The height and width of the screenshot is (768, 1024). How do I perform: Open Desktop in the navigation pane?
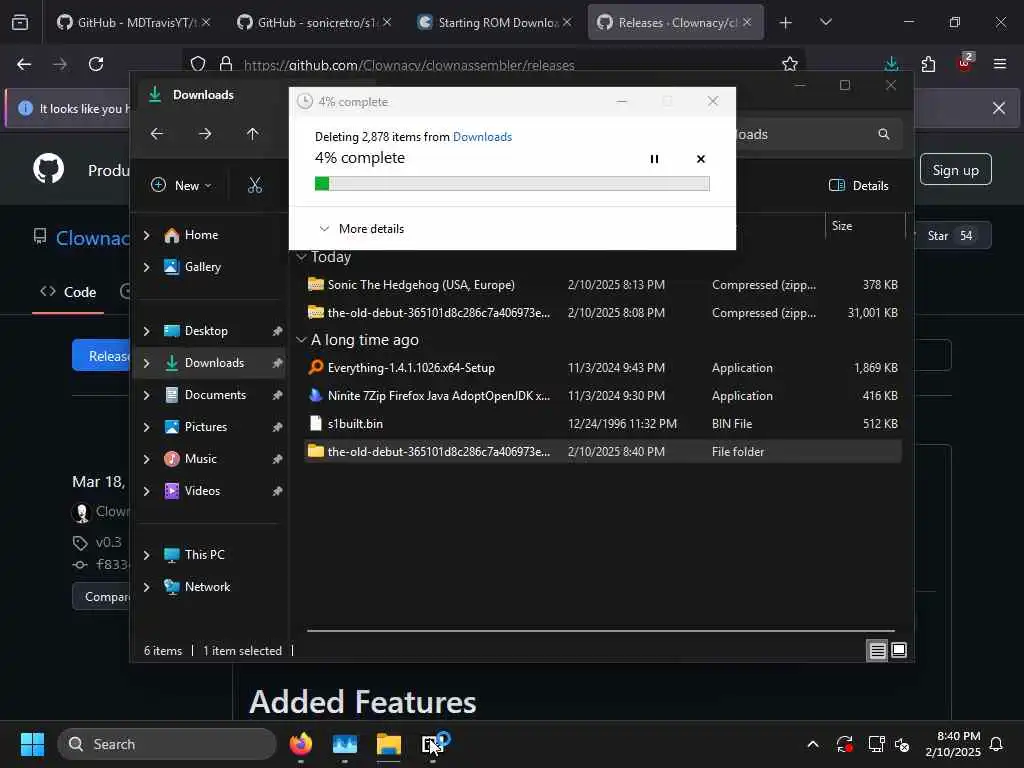206,330
